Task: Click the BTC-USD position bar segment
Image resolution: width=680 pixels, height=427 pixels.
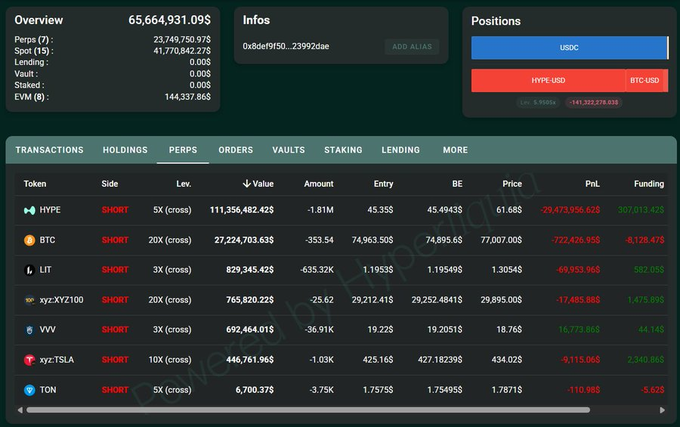Action: coord(644,81)
